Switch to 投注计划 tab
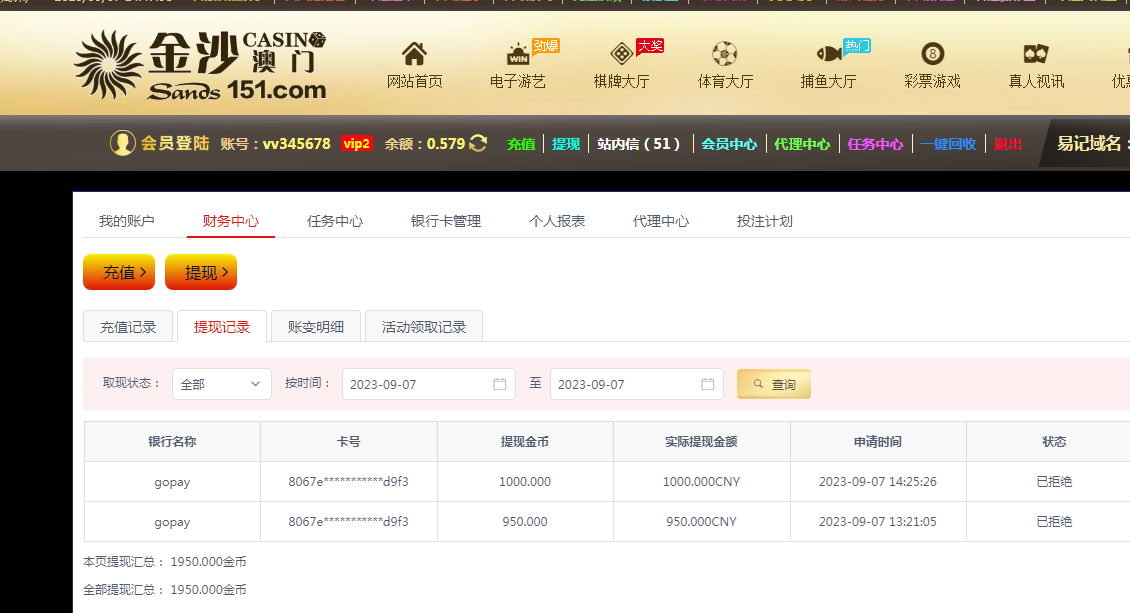 [765, 221]
